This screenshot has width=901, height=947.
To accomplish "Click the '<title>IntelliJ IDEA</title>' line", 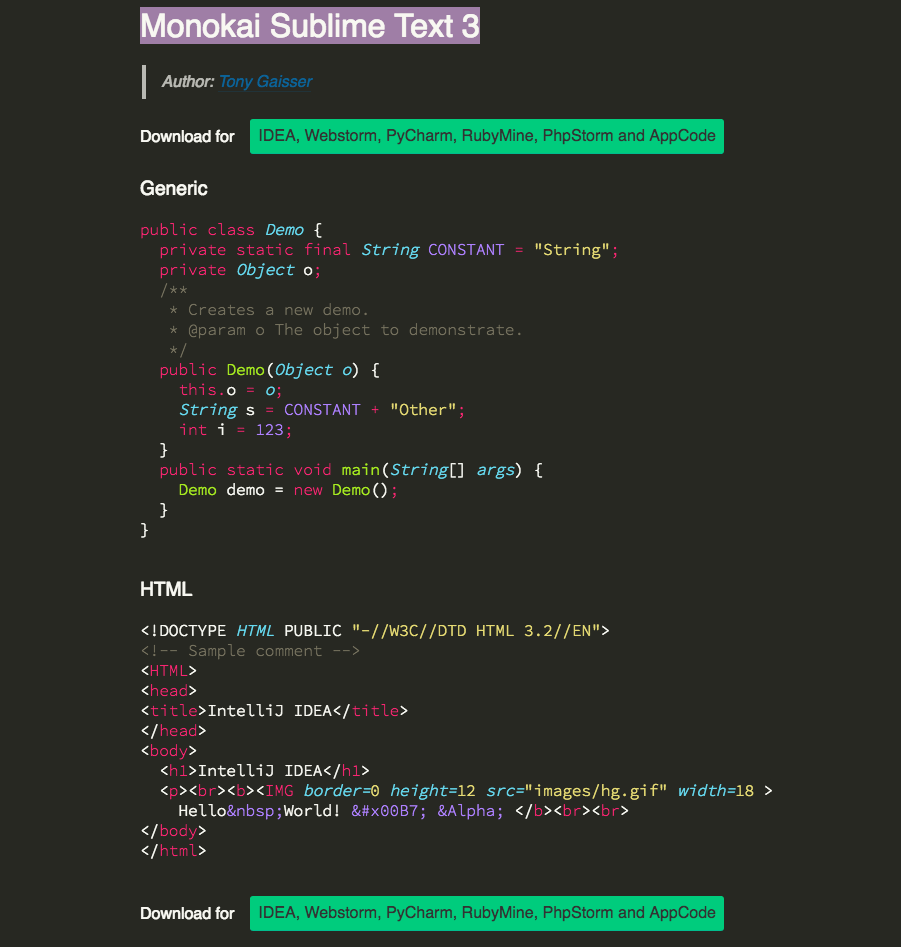I will 274,711.
